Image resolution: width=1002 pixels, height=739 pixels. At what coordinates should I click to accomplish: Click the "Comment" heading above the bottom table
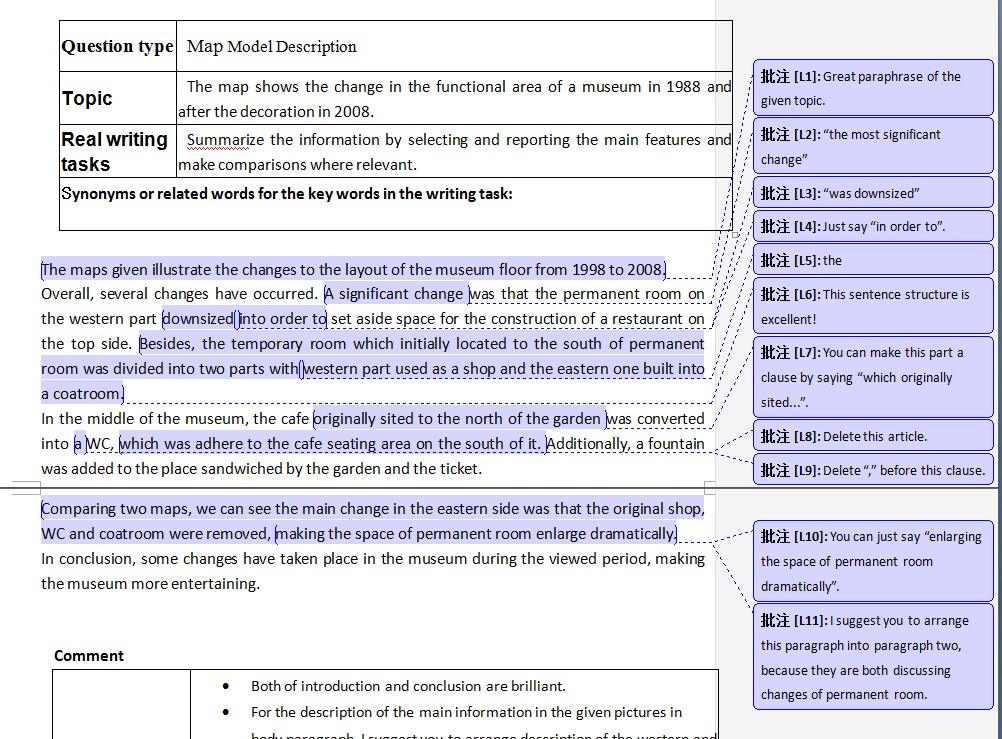[x=89, y=656]
